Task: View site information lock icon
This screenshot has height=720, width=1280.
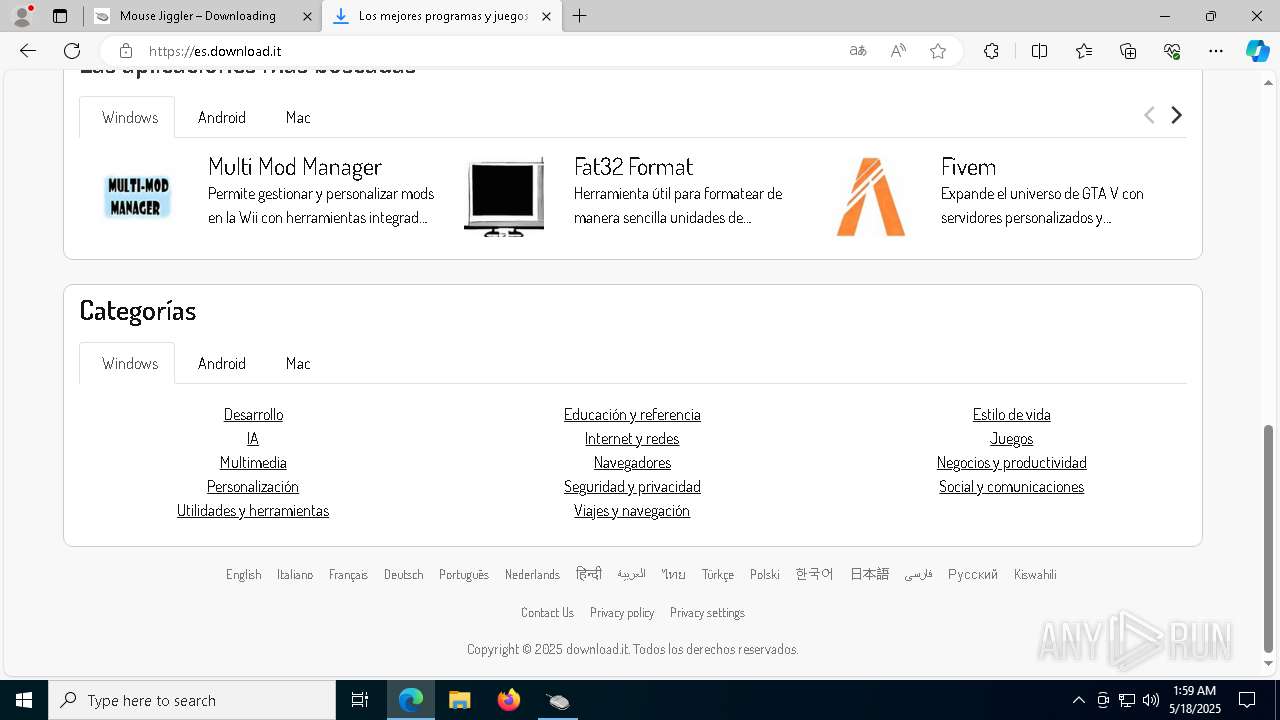Action: click(125, 51)
